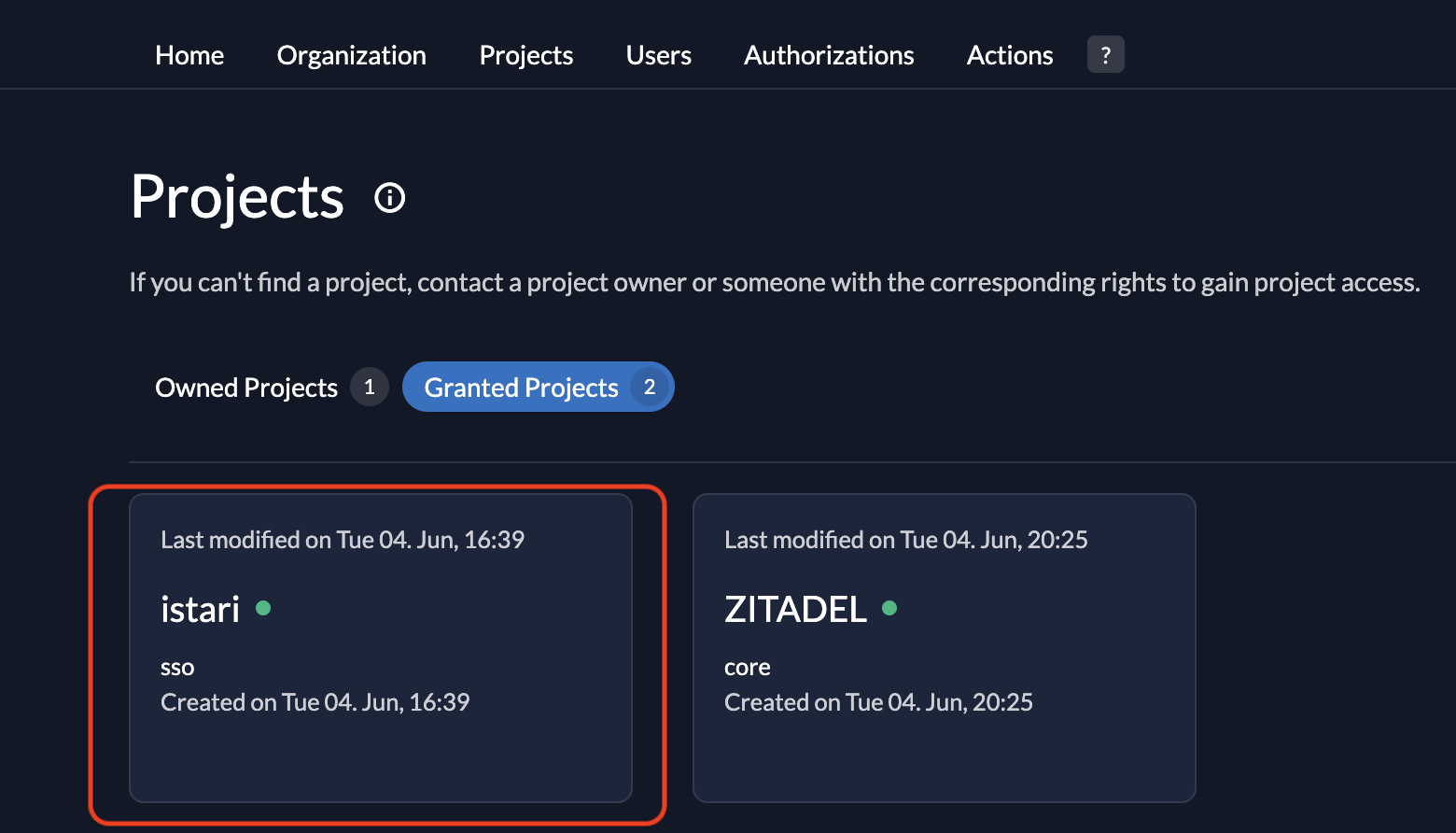The height and width of the screenshot is (833, 1456).
Task: Select the Granted Projects tab
Action: coord(521,388)
